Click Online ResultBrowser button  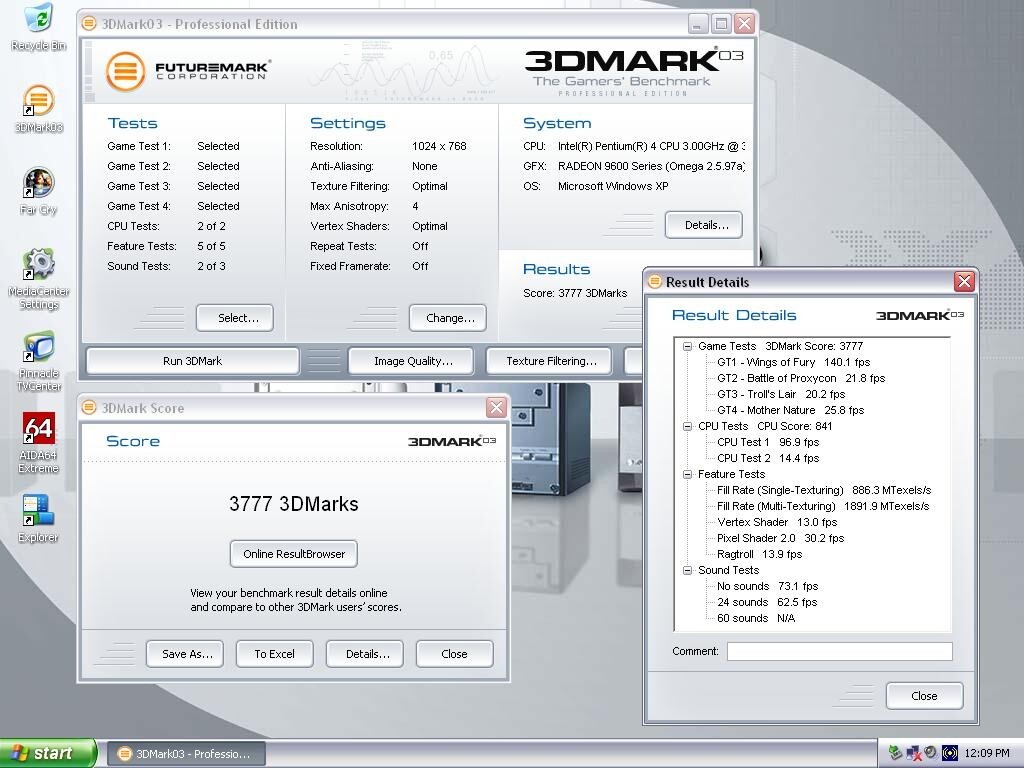294,554
